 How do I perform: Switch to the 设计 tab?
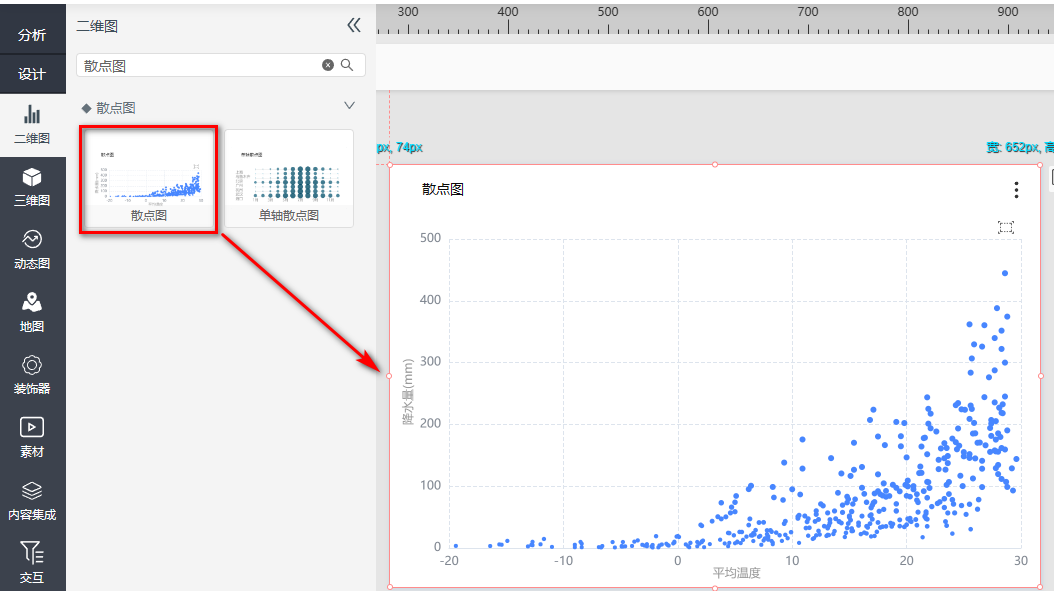click(x=32, y=74)
